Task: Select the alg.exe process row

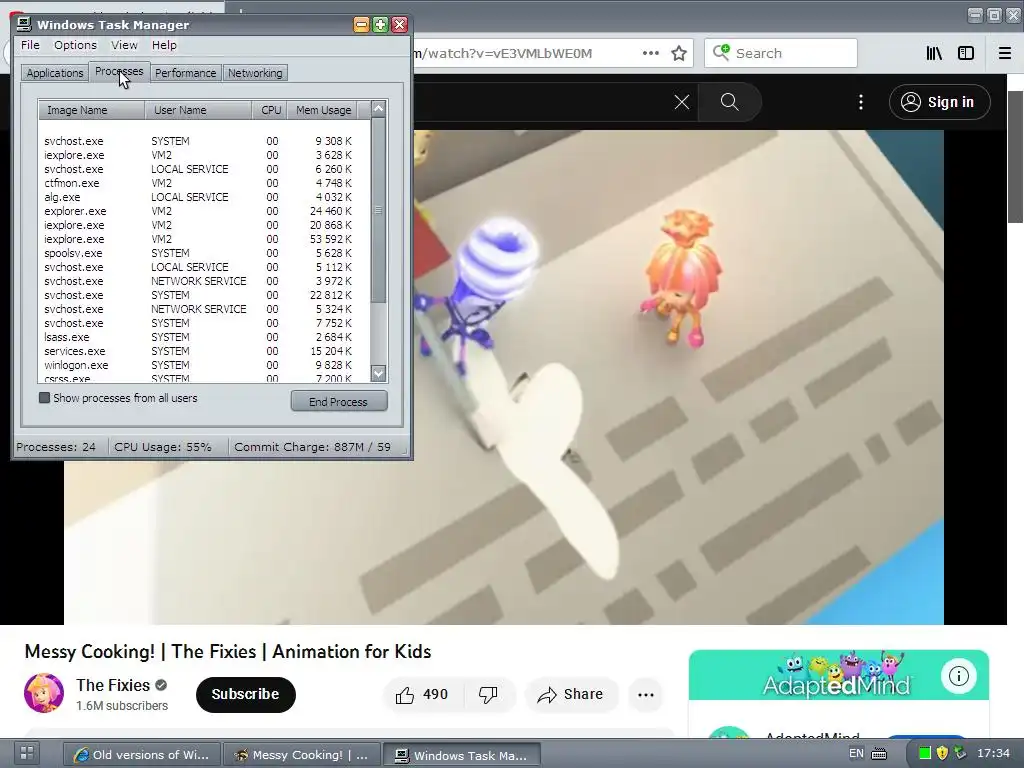Action: coord(204,197)
